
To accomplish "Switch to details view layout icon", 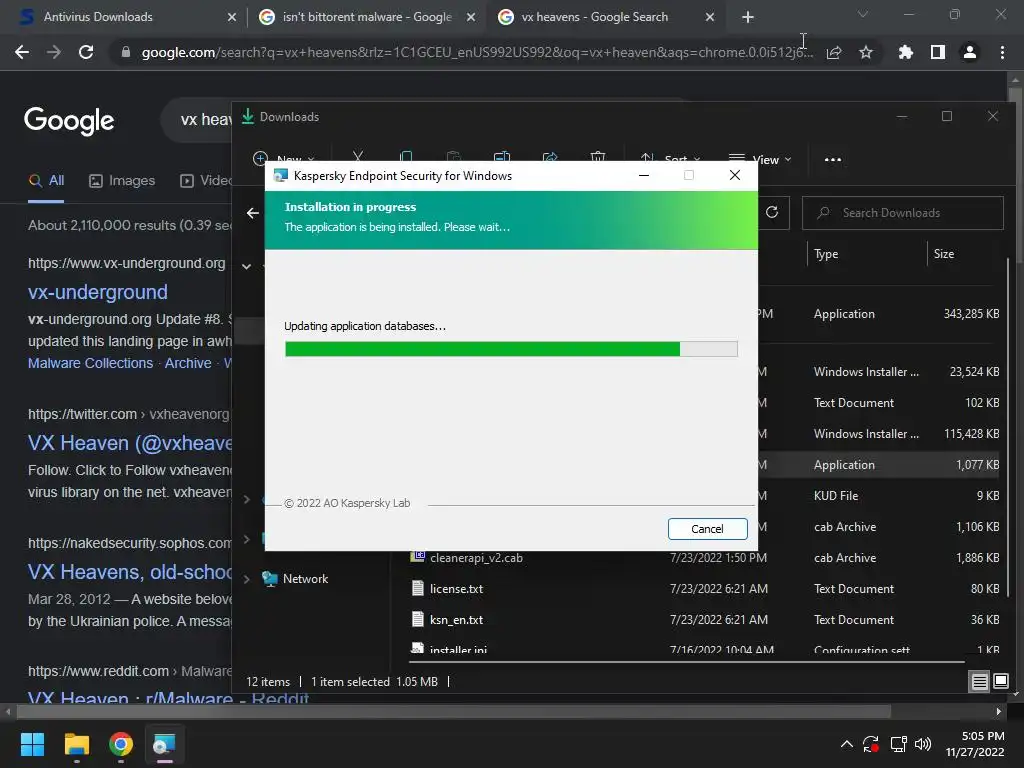I will (x=980, y=682).
